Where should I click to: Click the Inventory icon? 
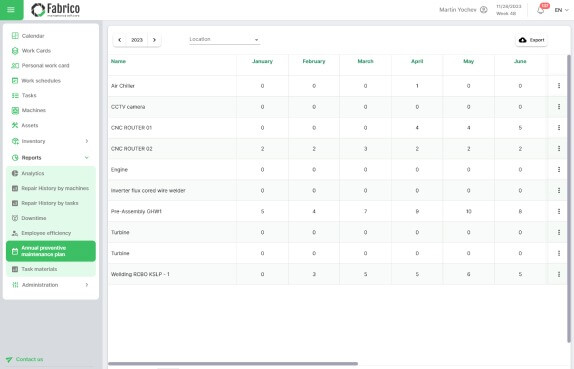coord(15,141)
